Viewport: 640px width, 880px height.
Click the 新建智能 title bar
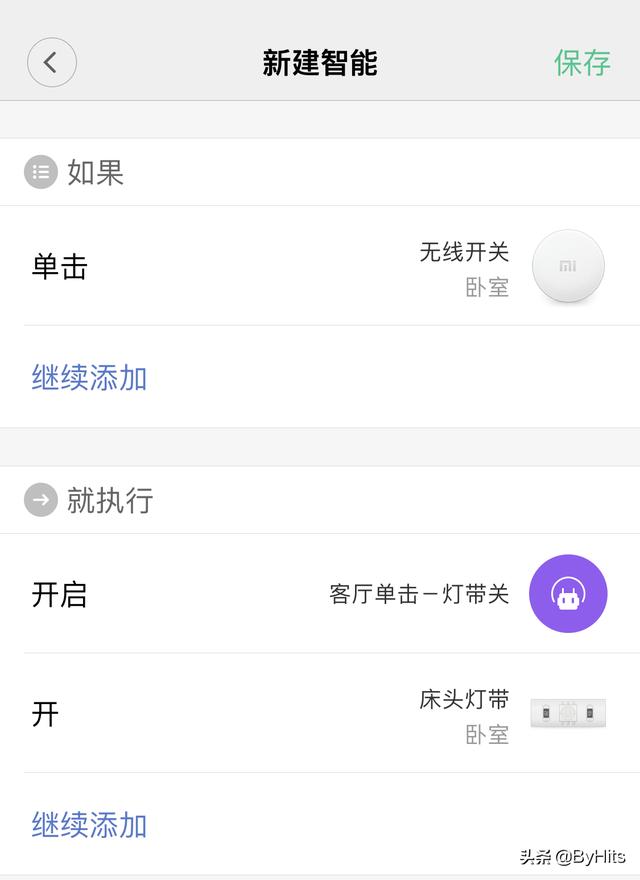[320, 62]
